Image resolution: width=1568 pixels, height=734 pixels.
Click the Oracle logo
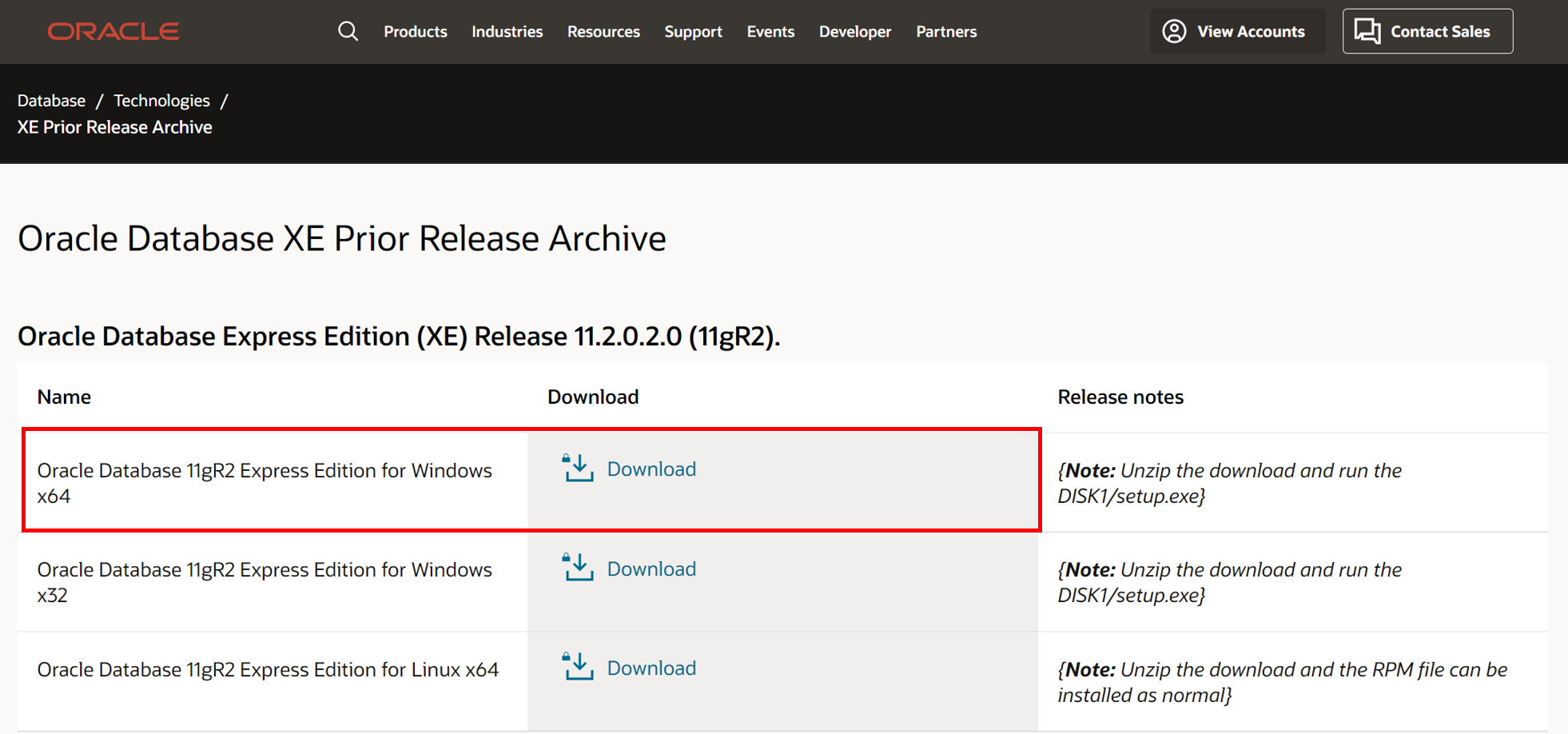pyautogui.click(x=113, y=31)
